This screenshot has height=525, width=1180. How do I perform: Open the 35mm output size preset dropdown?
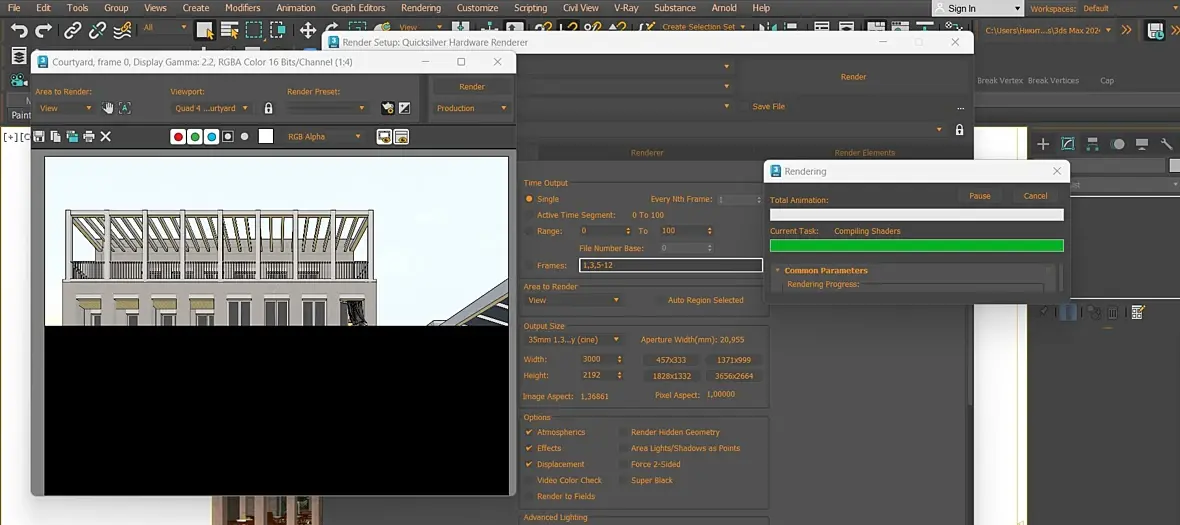pos(574,339)
